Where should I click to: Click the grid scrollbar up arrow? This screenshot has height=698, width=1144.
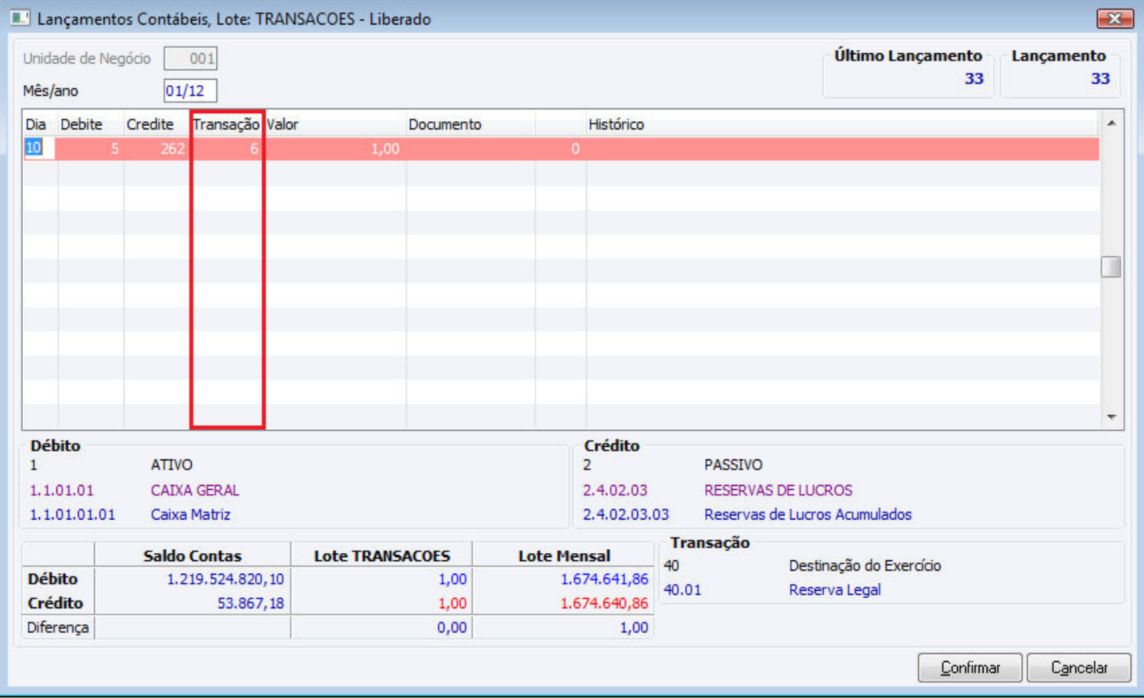[x=1111, y=123]
